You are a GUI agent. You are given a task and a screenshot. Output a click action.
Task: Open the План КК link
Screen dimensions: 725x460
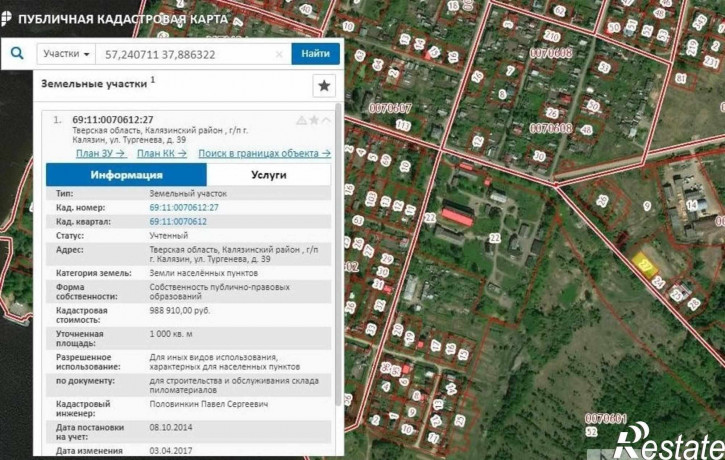[162, 153]
